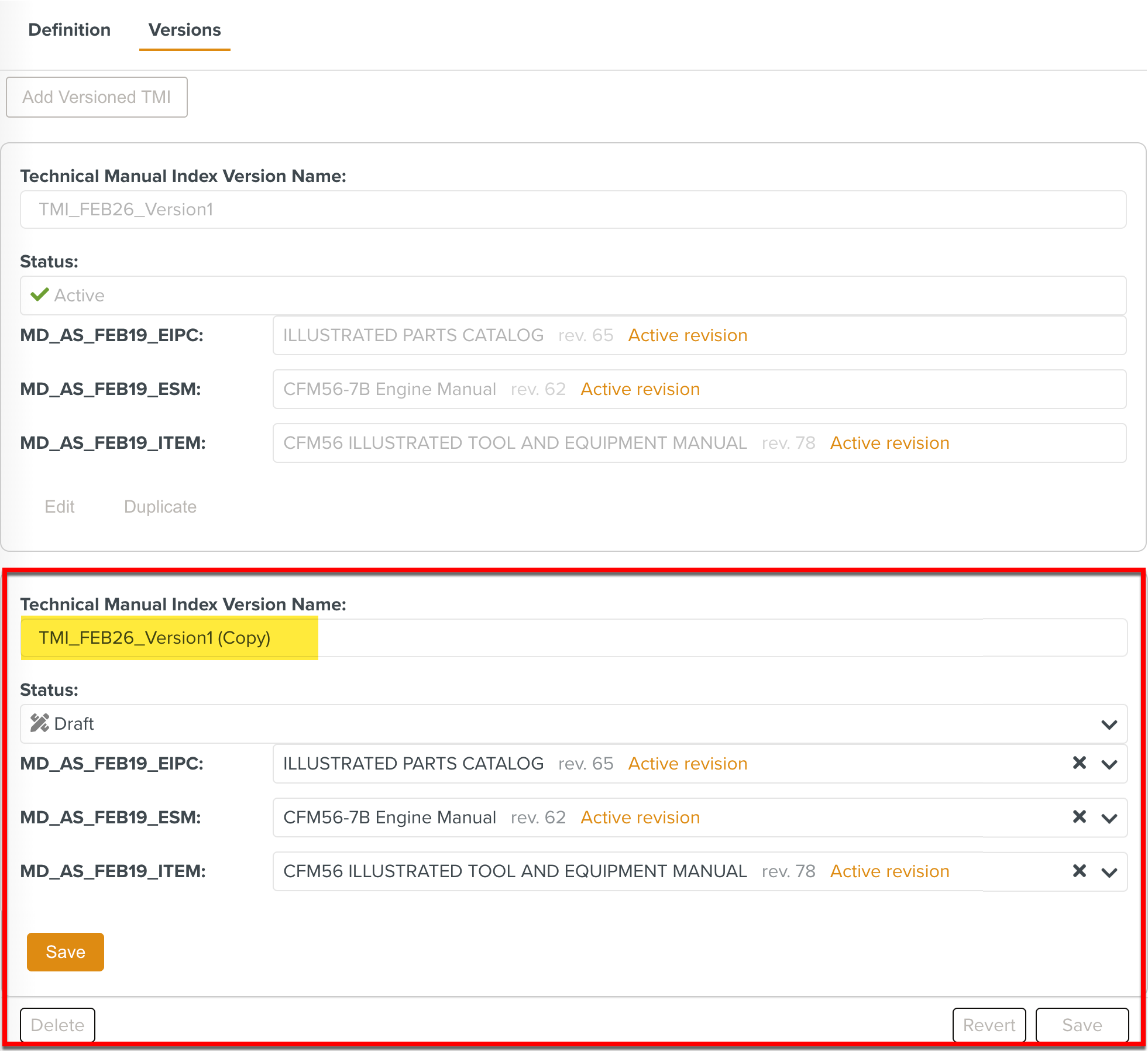Click the Draft pencil status icon
Screen dimensions: 1148x1051
point(39,723)
